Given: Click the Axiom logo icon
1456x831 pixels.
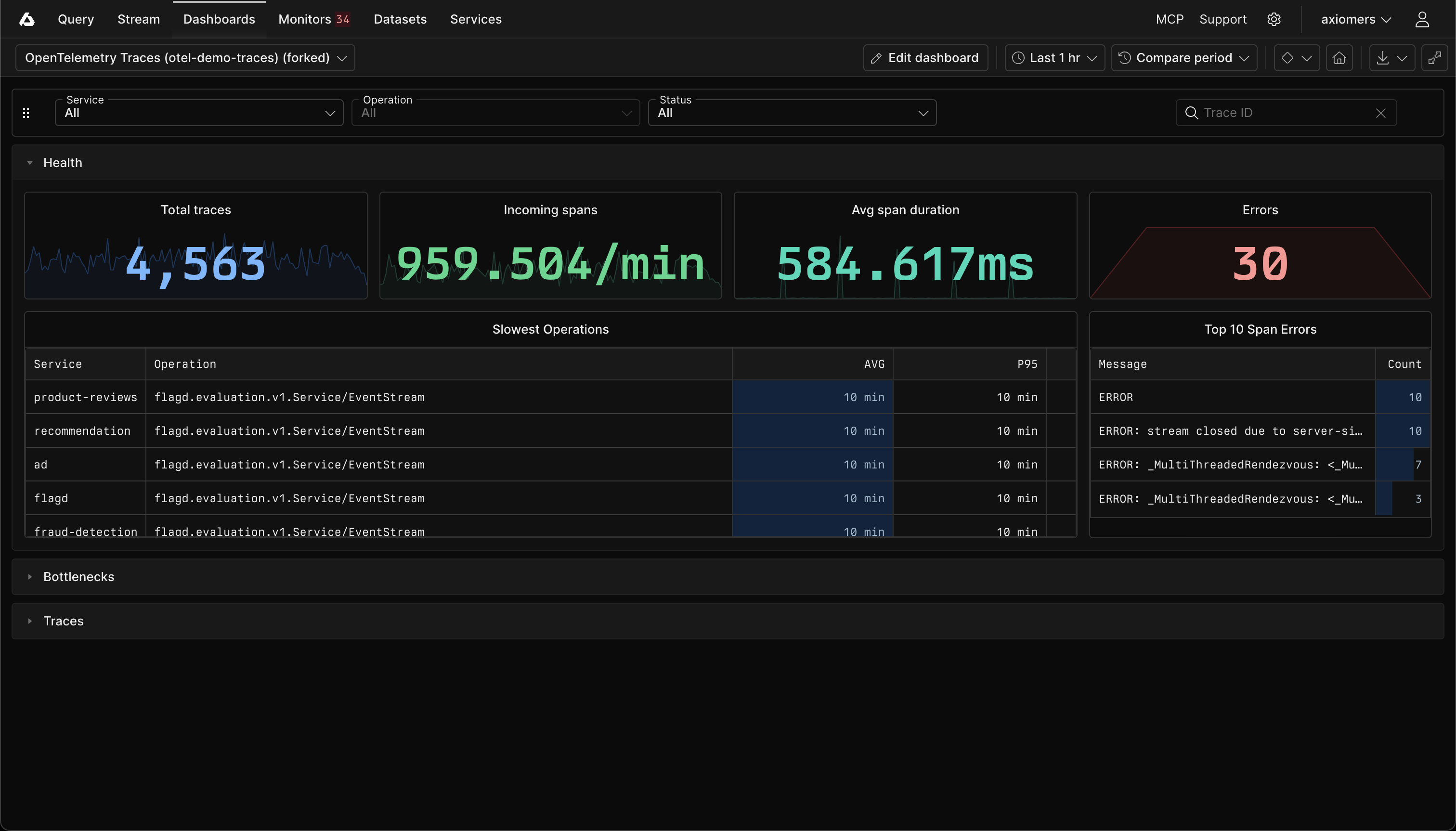Looking at the screenshot, I should click(x=27, y=19).
